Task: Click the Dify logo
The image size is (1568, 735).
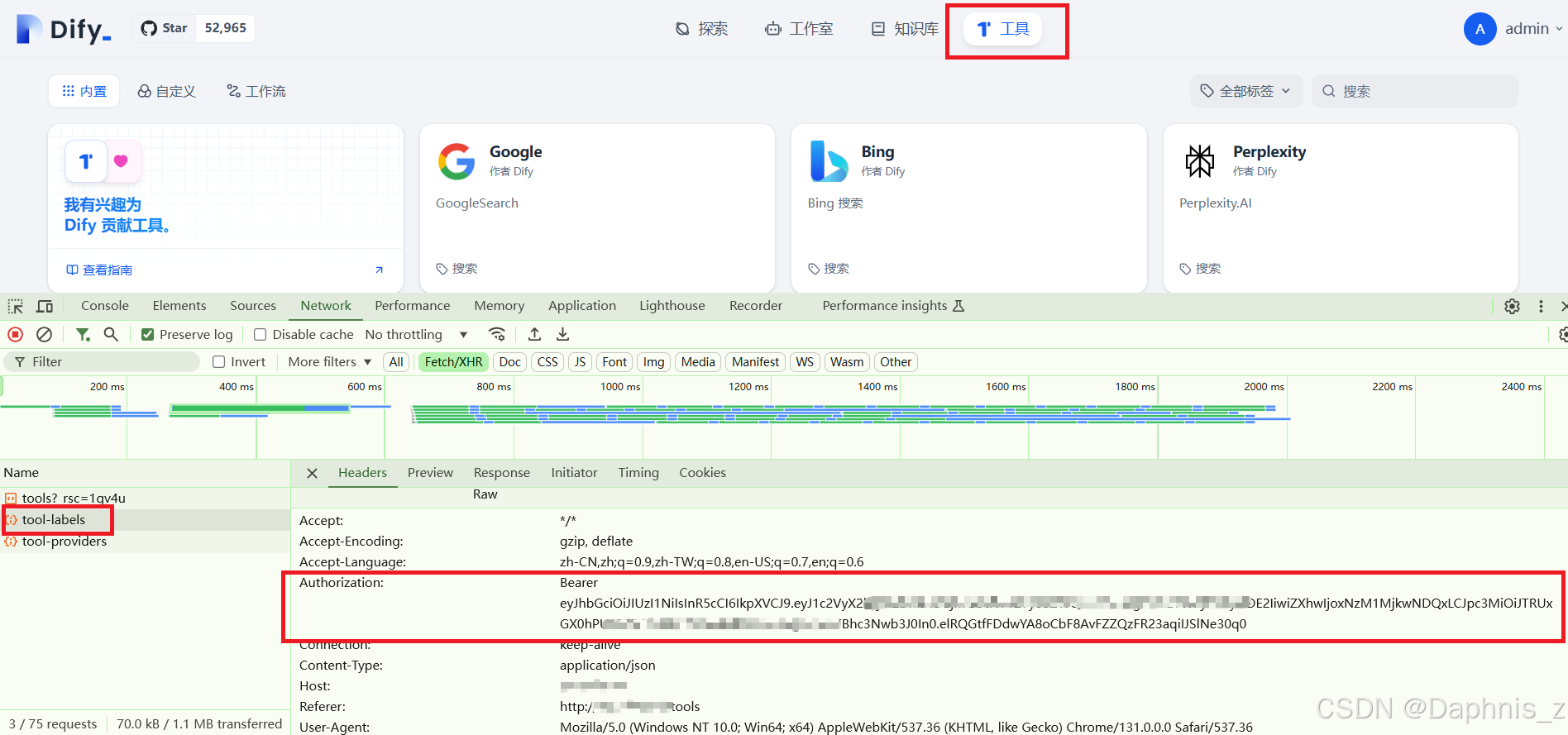Action: point(64,29)
